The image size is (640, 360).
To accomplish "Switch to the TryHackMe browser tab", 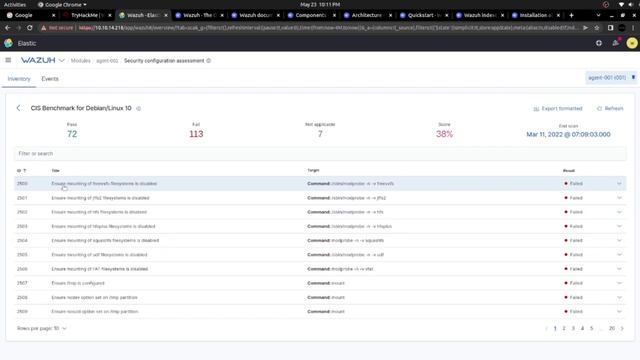I will [87, 15].
